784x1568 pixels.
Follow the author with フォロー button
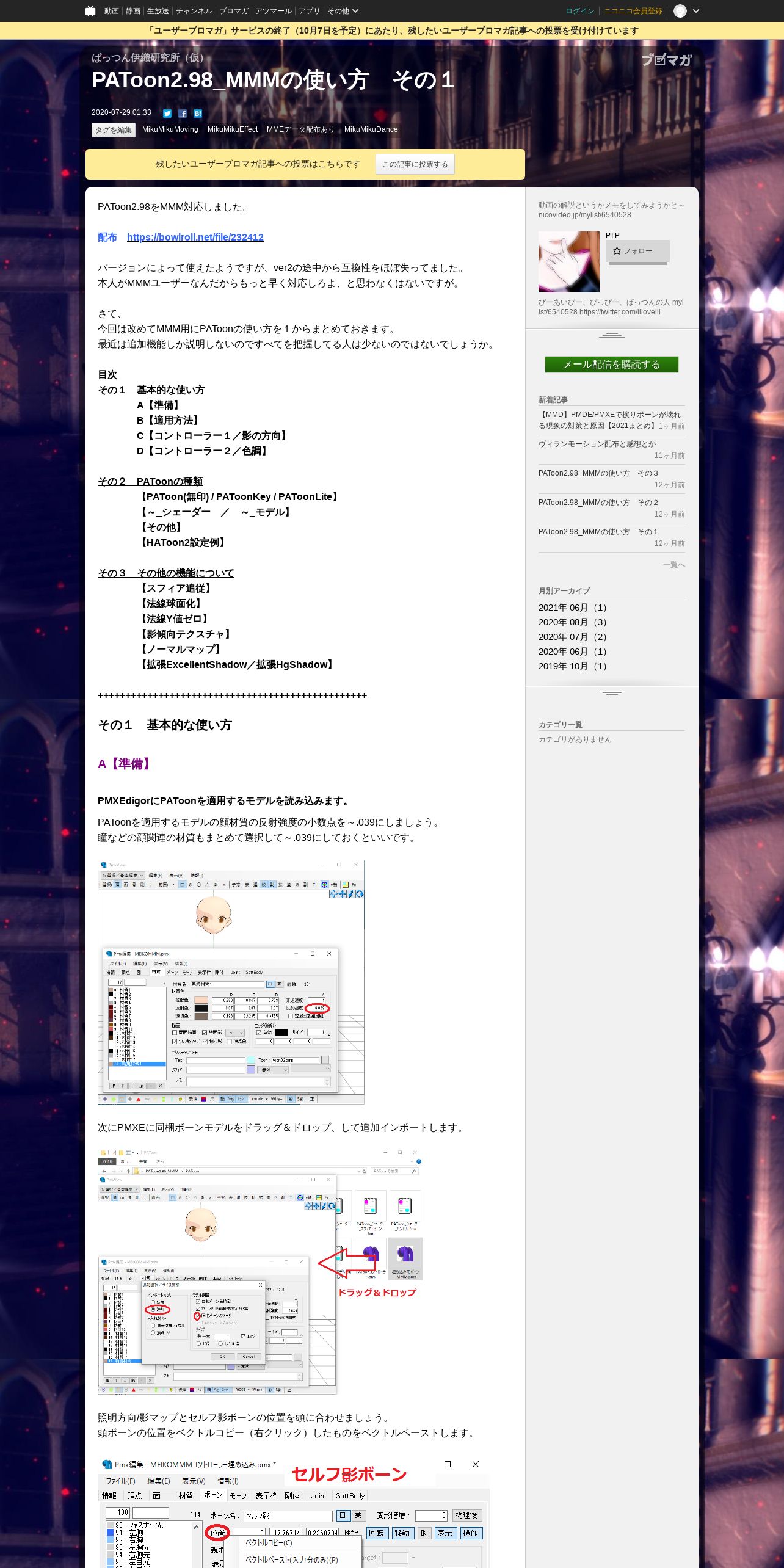tap(637, 251)
